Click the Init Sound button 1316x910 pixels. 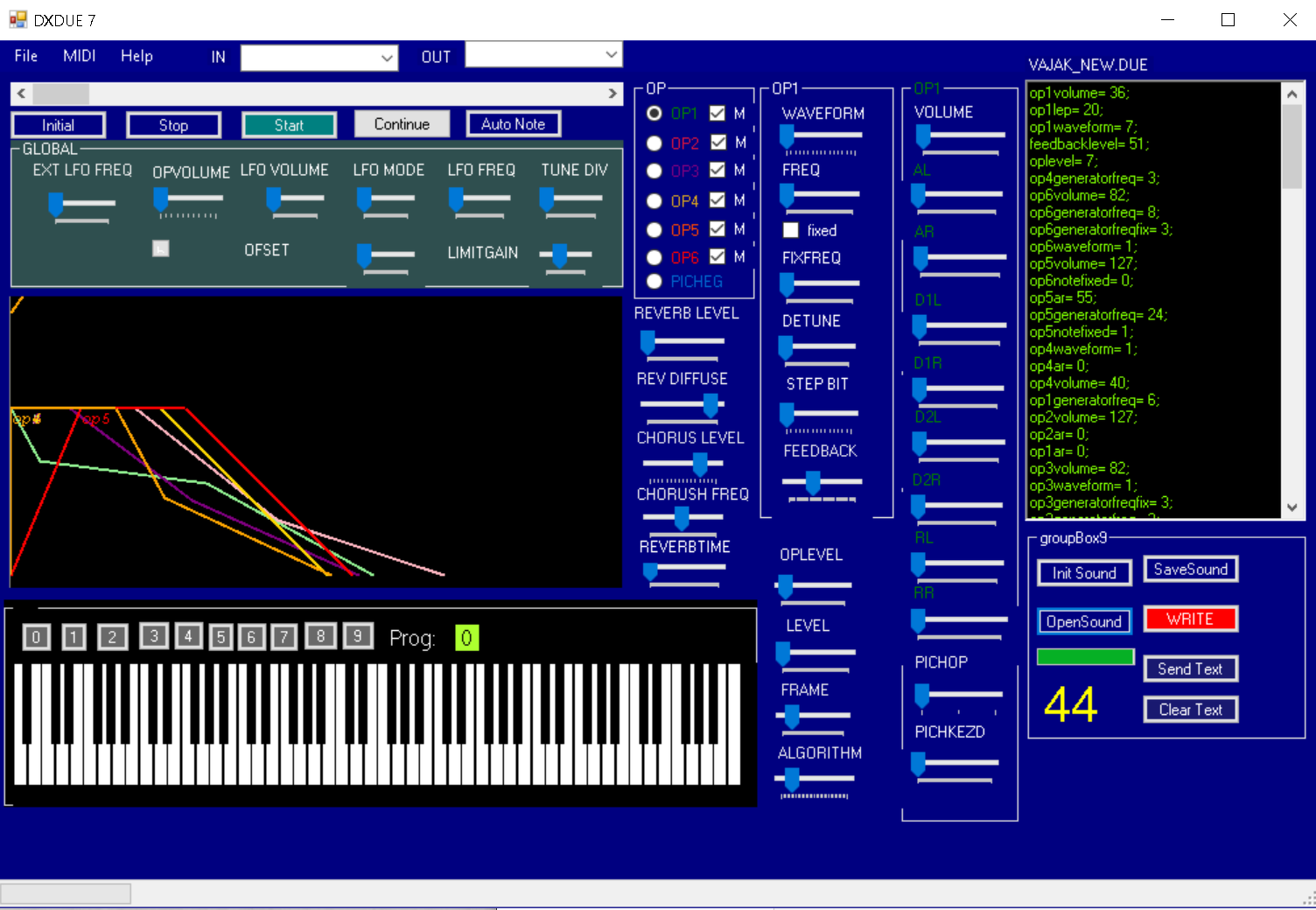coord(1085,573)
